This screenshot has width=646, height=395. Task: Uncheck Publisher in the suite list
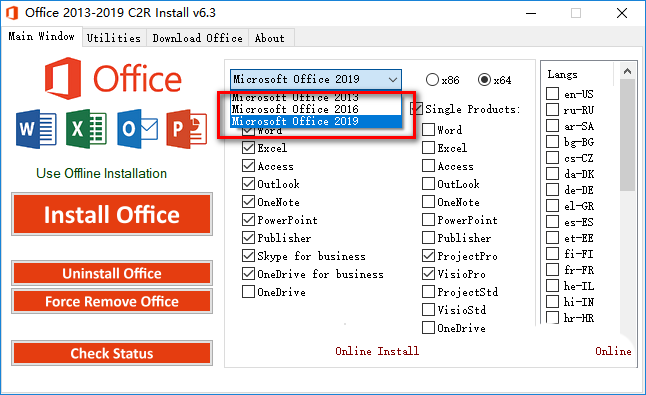(x=248, y=238)
